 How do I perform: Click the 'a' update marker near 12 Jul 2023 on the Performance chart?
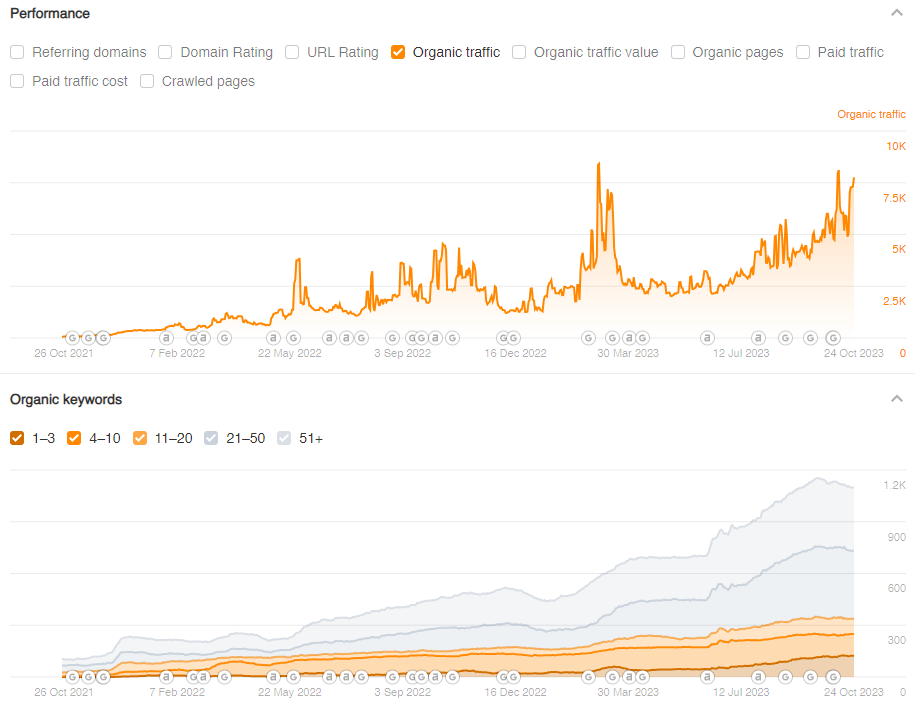758,338
